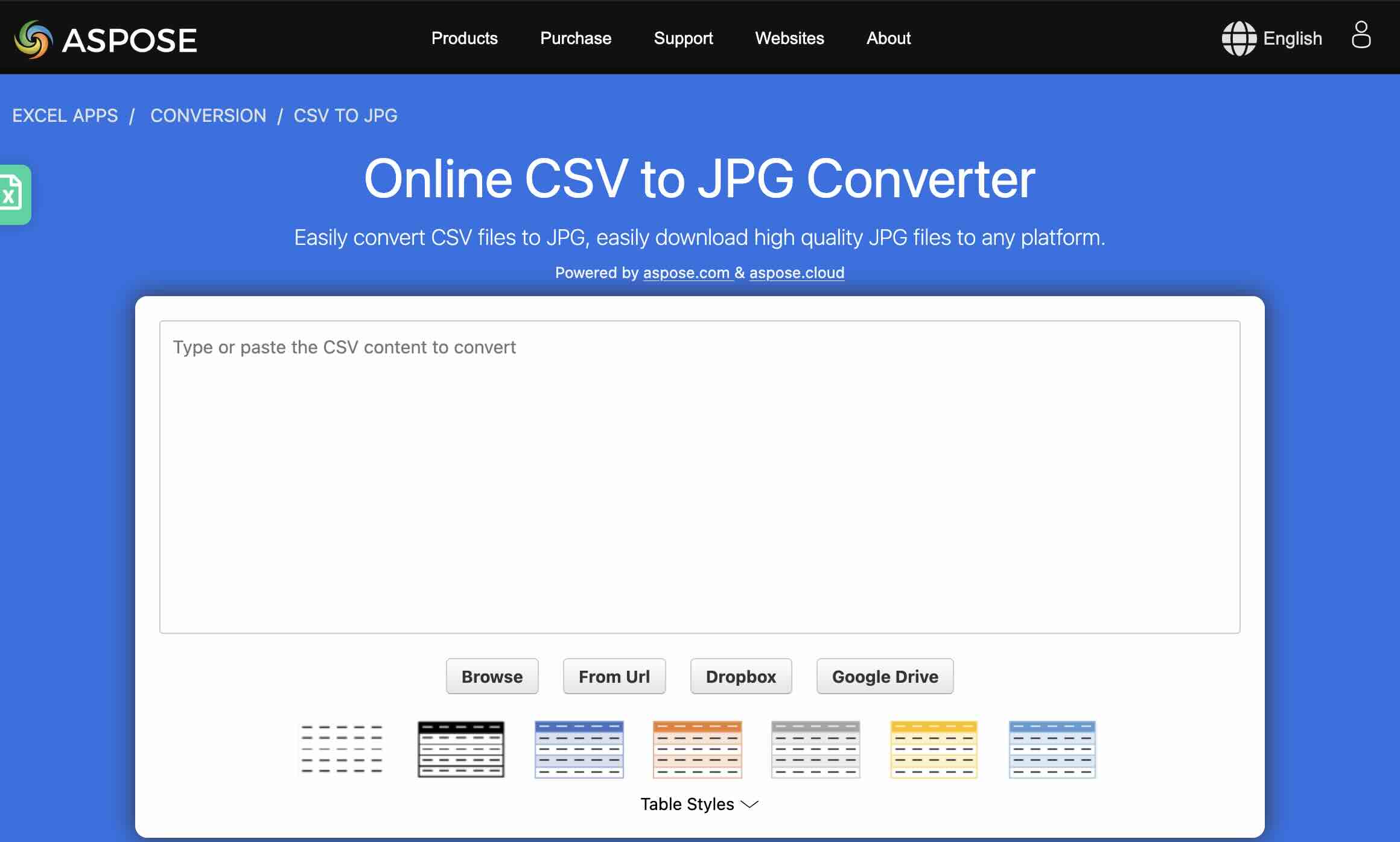Pick the yellow table style
Screen dimensions: 1400x842
934,749
